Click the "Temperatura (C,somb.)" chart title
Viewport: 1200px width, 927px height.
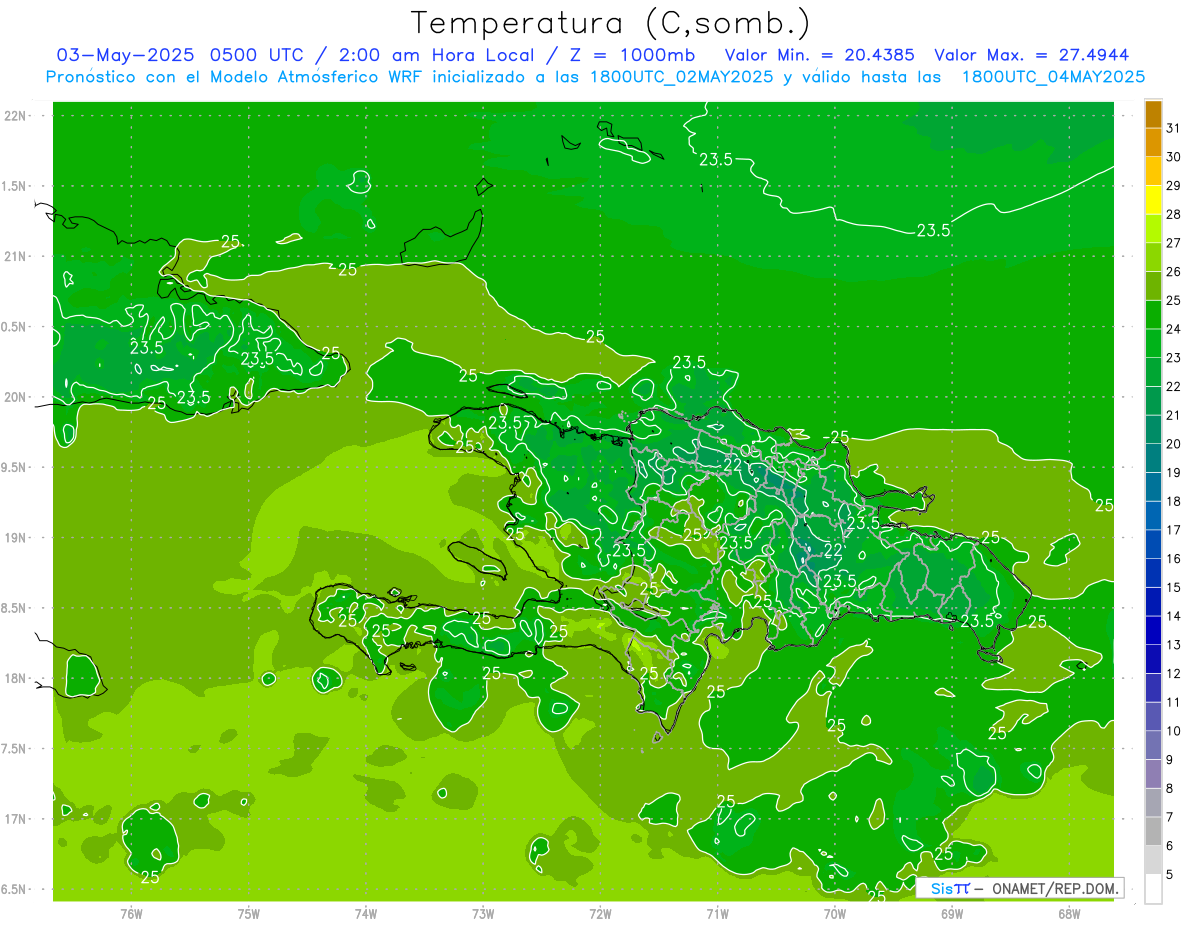coord(611,23)
